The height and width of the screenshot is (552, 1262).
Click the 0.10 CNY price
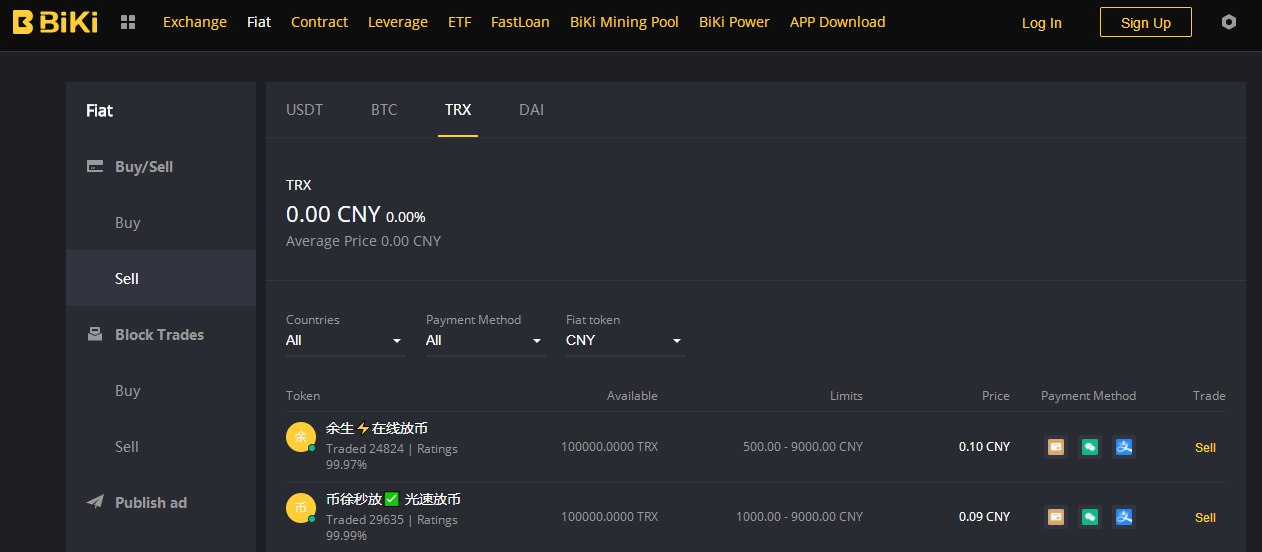pos(984,447)
